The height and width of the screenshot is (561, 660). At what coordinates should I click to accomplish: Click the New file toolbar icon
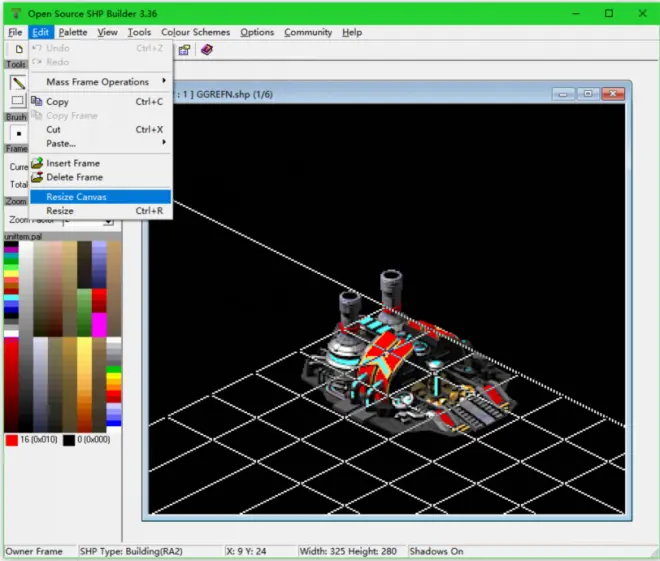pyautogui.click(x=19, y=49)
